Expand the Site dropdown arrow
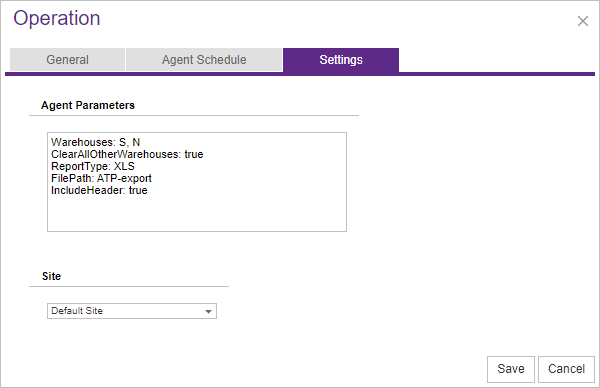 point(208,311)
